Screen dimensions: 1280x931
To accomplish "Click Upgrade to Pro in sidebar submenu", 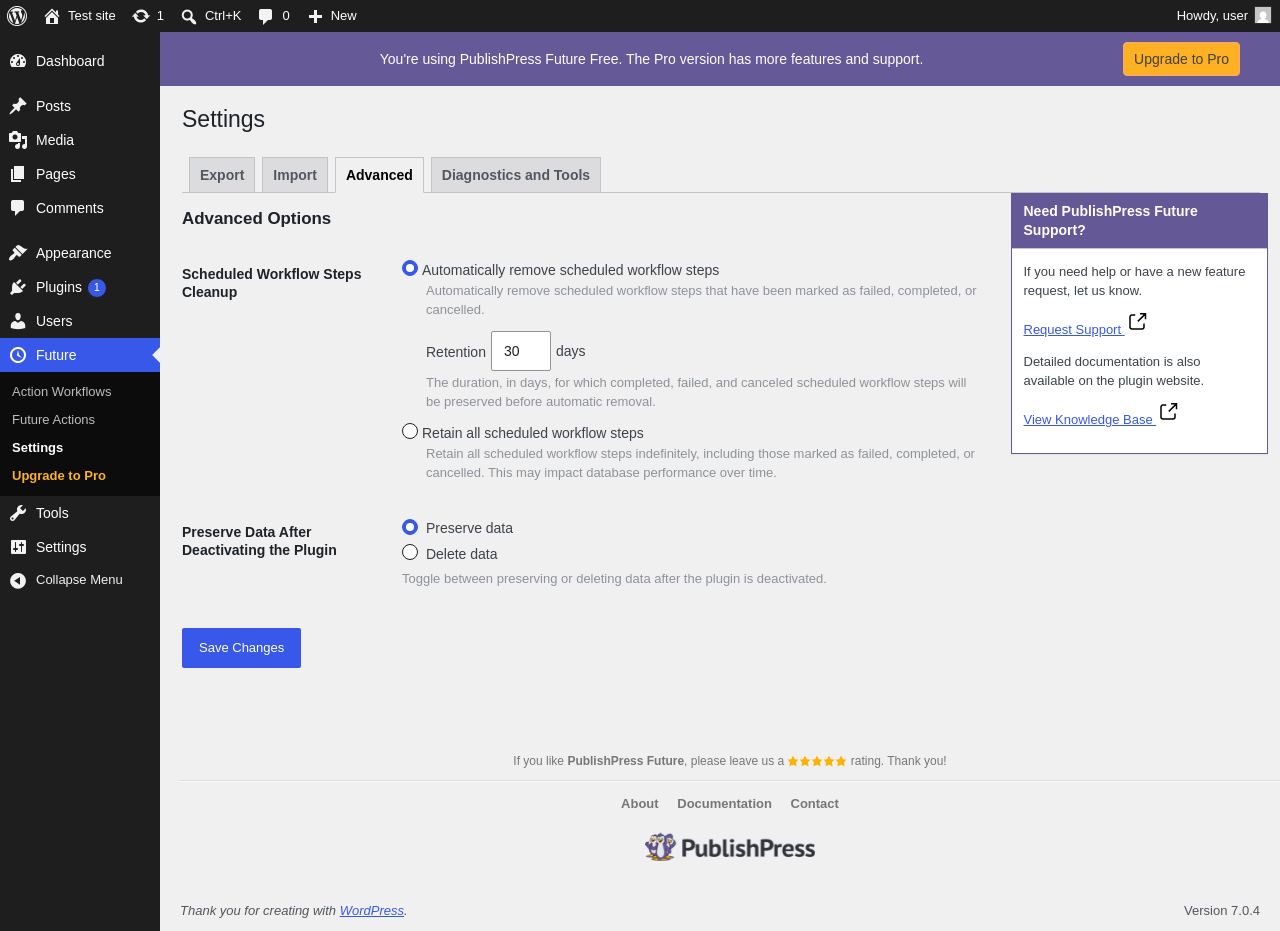I will coord(59,475).
